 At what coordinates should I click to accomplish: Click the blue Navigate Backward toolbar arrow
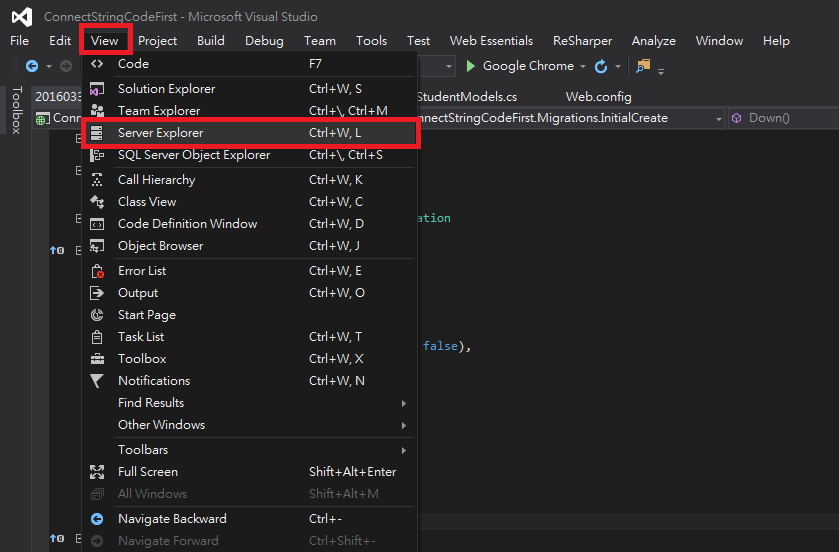coord(32,66)
